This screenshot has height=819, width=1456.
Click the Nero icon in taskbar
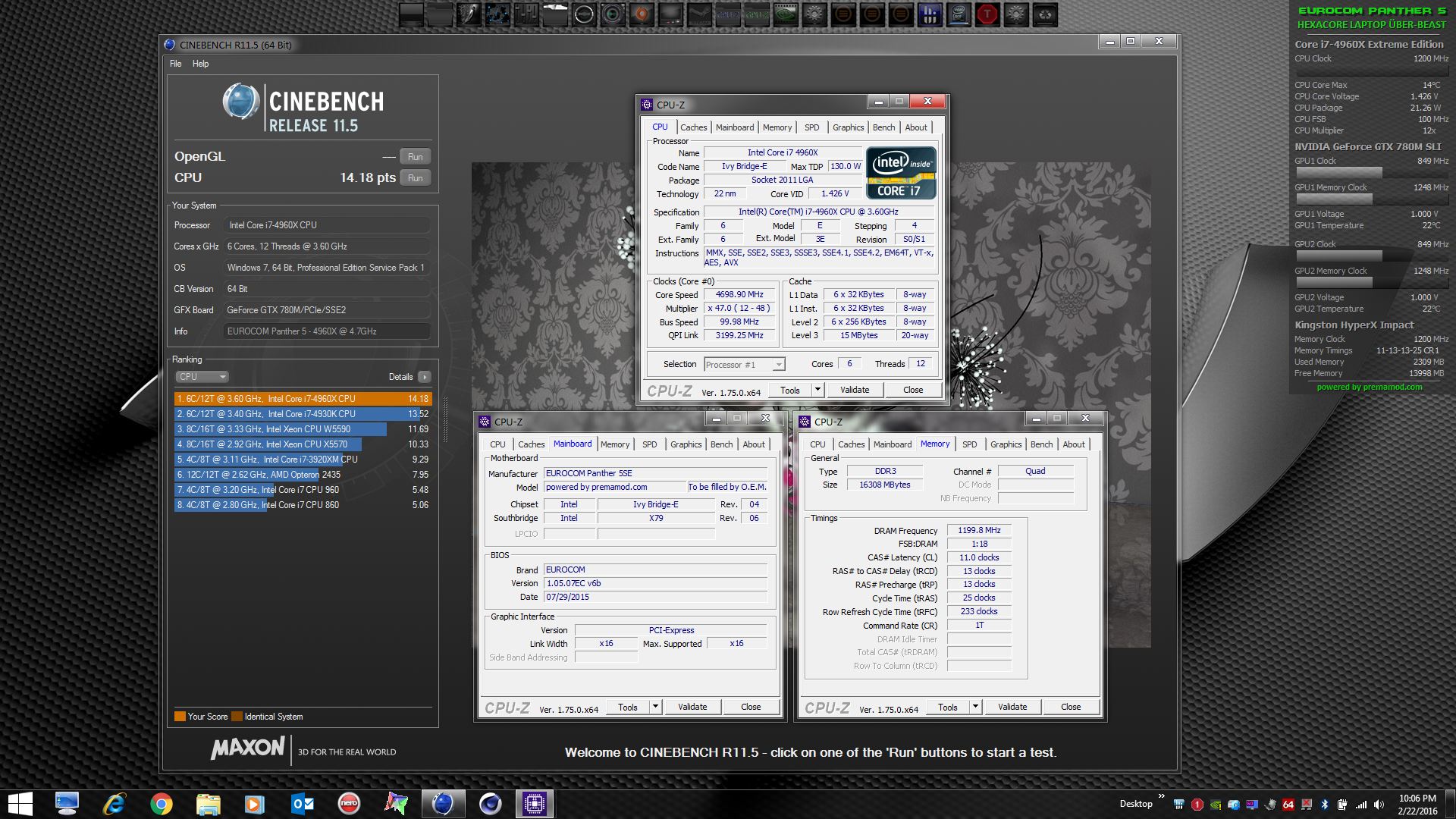(349, 803)
